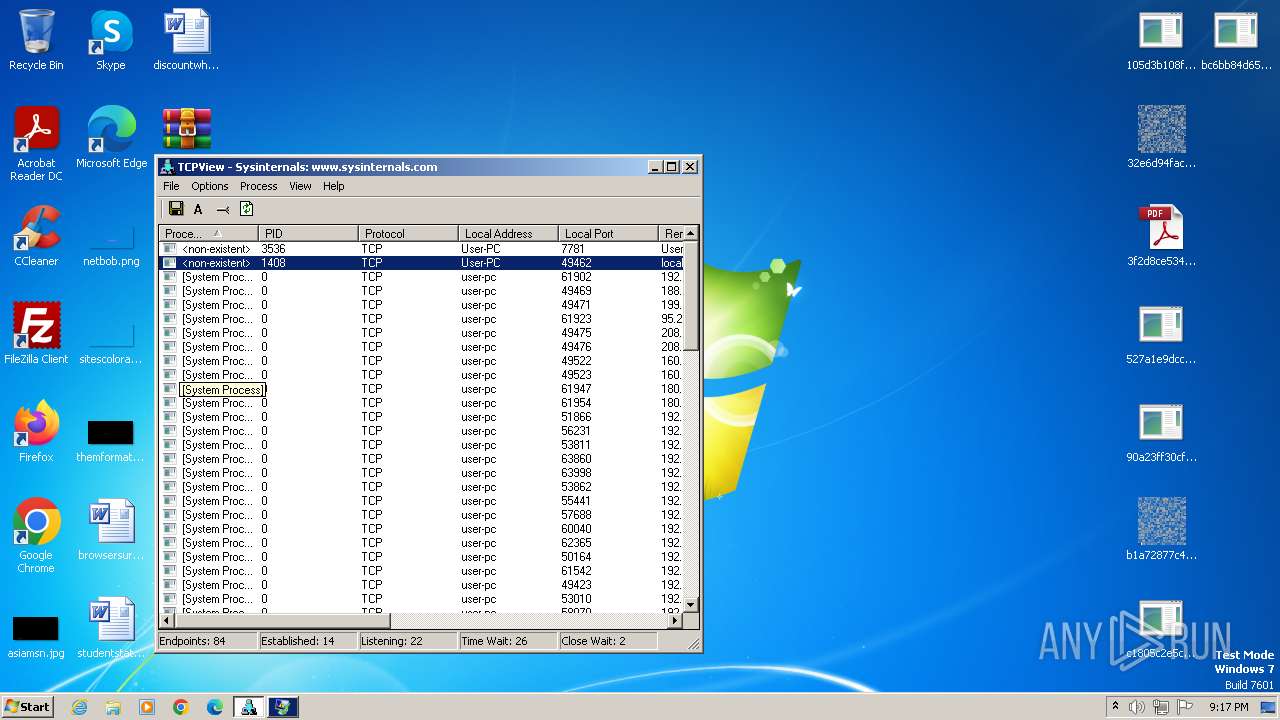
Task: Toggle the show unconnected endpoints toolbar icon
Action: (223, 209)
